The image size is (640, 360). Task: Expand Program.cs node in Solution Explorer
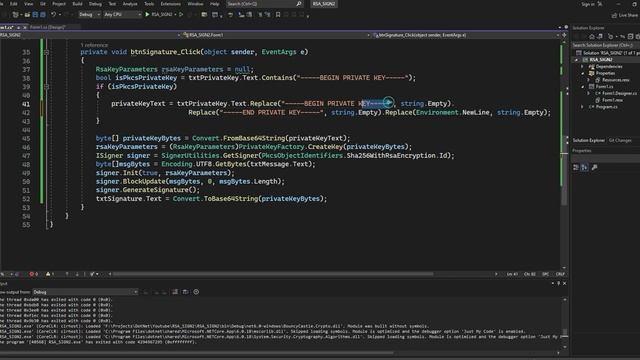[x=582, y=107]
